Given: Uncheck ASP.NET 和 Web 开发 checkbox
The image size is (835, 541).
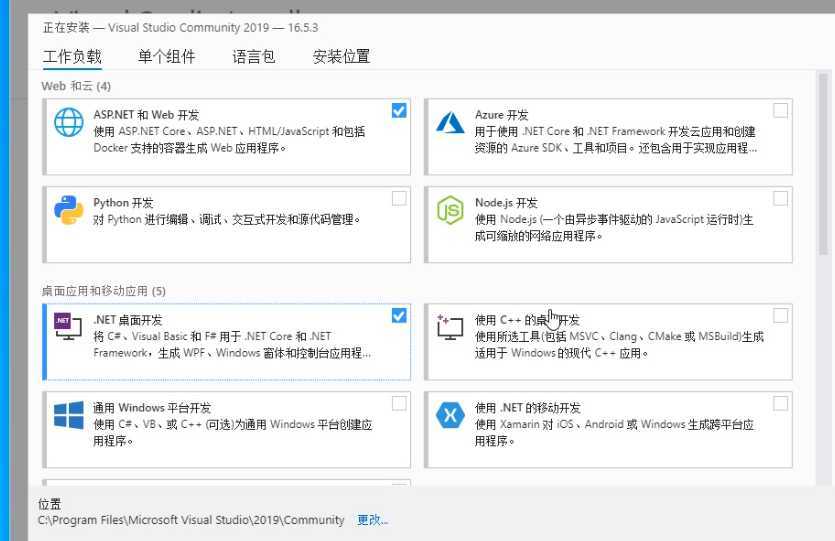Looking at the screenshot, I should click(399, 110).
